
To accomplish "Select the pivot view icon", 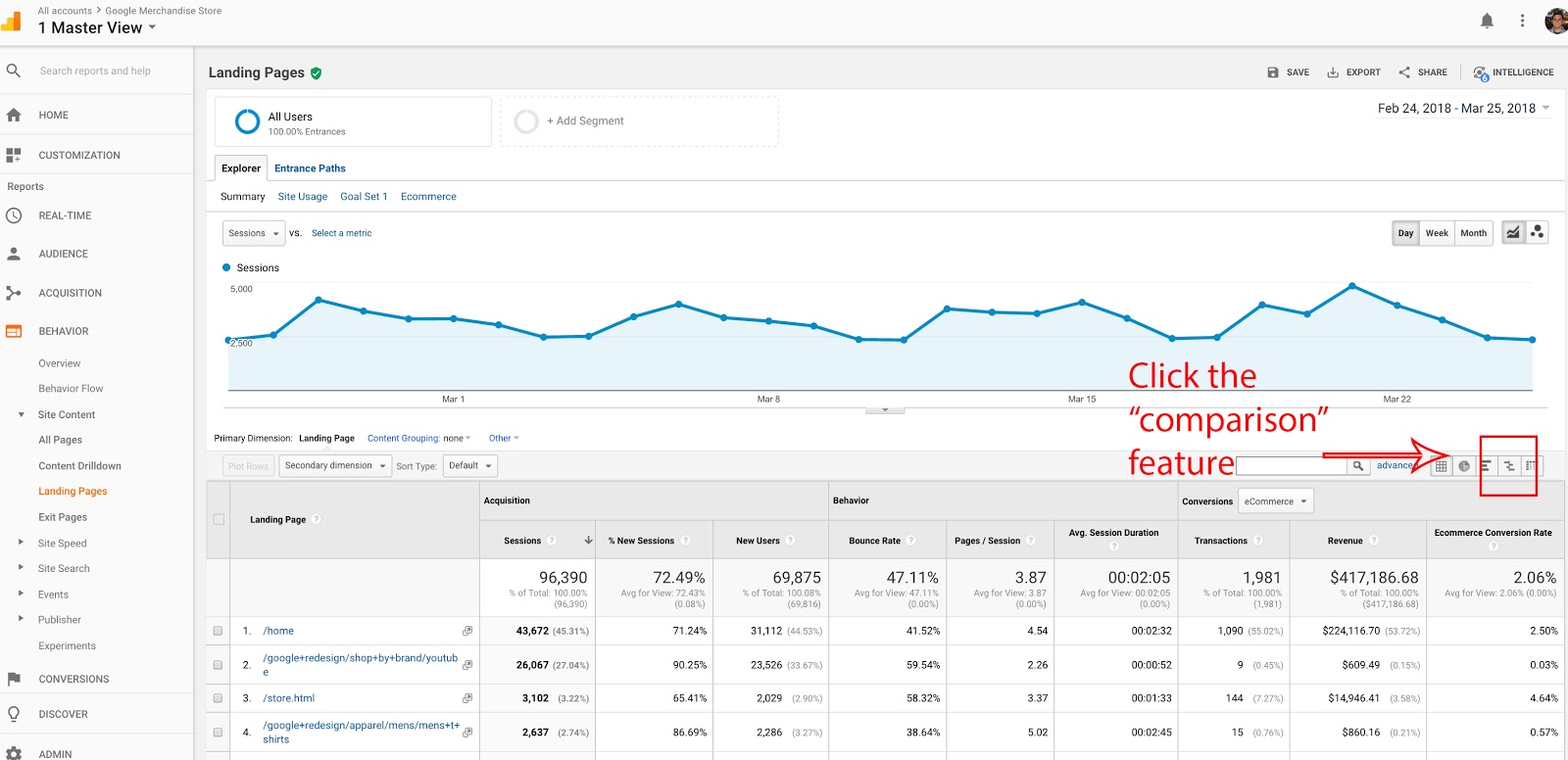I will (1531, 466).
